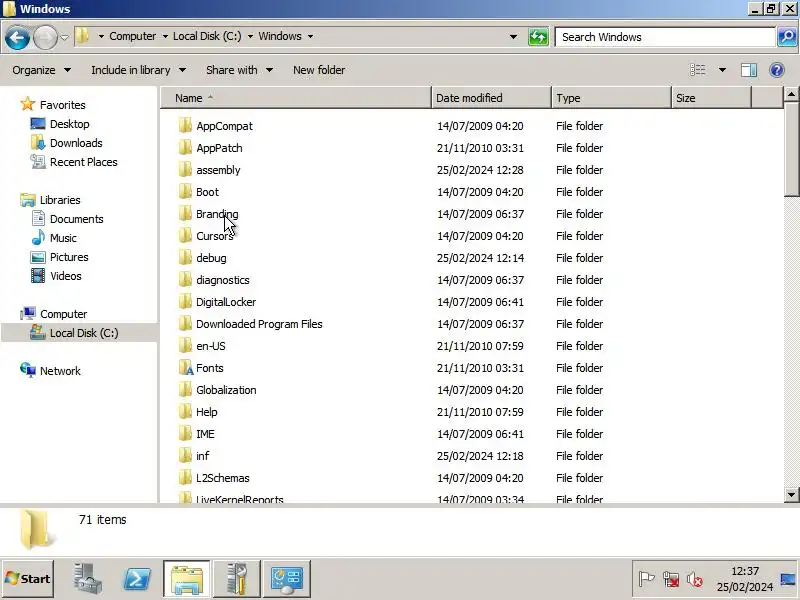Screen dimensions: 800x600
Task: Select the Boot folder icon
Action: pyautogui.click(x=185, y=191)
